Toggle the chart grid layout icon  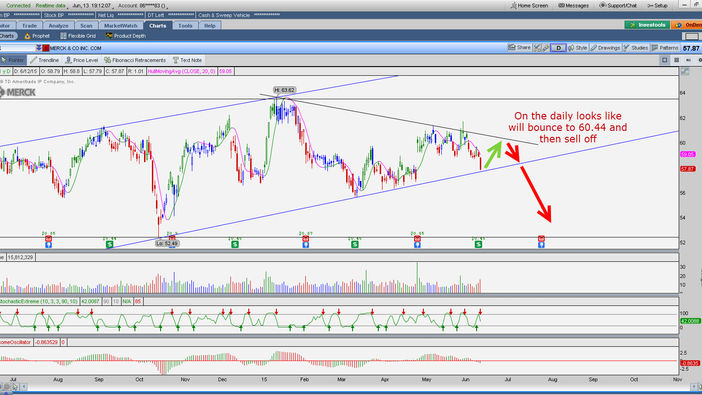(676, 60)
